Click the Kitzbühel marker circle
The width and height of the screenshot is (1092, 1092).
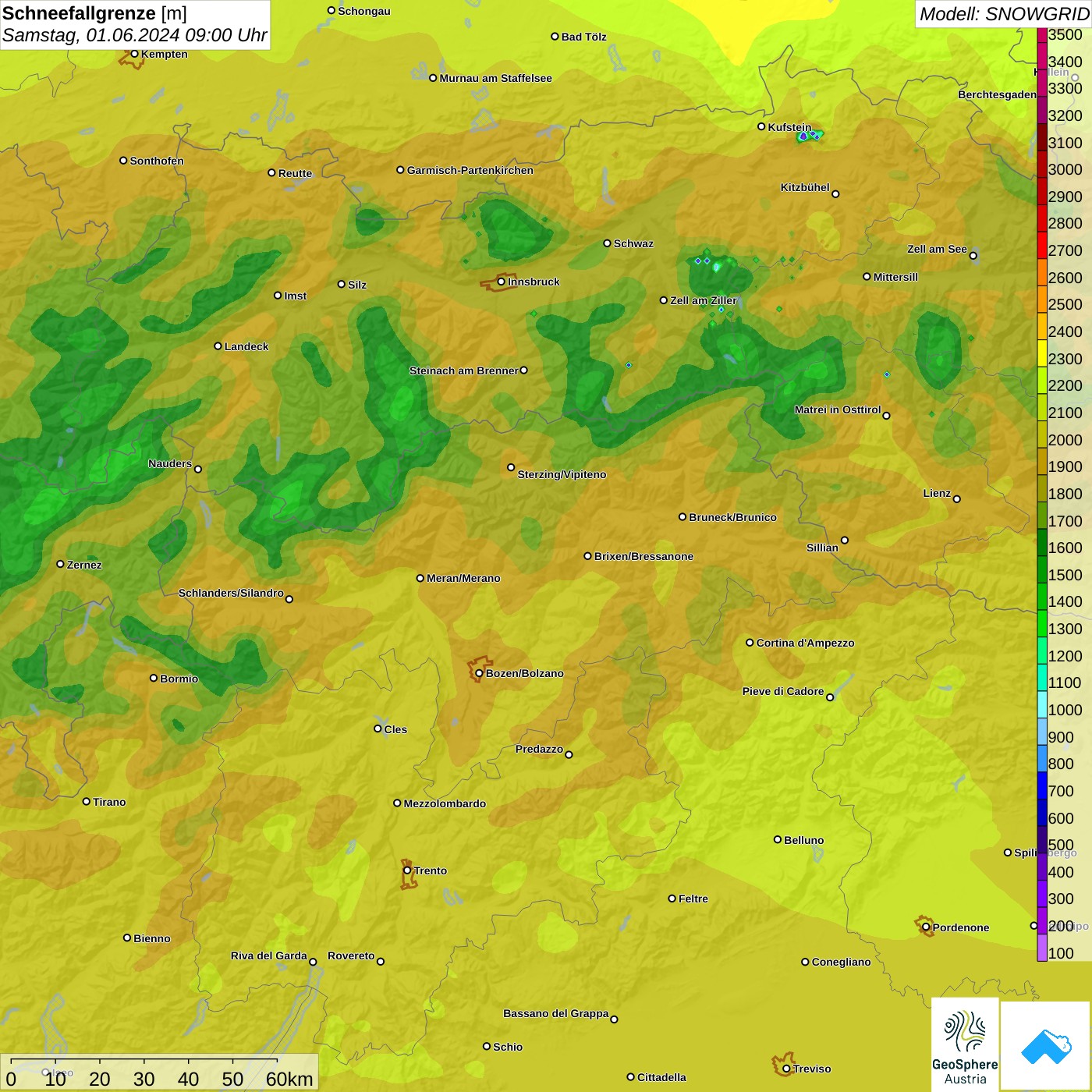pos(835,194)
